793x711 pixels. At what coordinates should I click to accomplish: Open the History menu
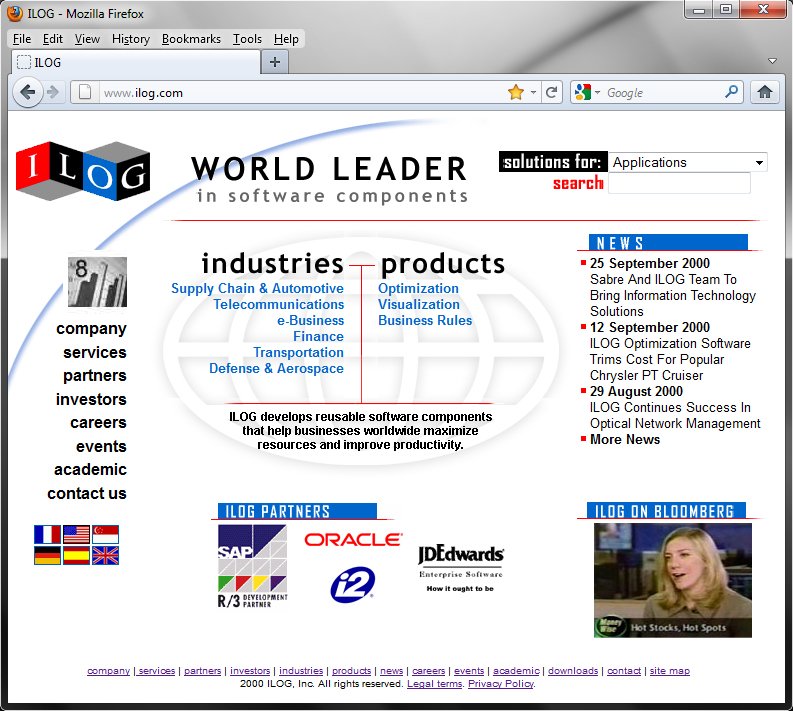(x=131, y=39)
